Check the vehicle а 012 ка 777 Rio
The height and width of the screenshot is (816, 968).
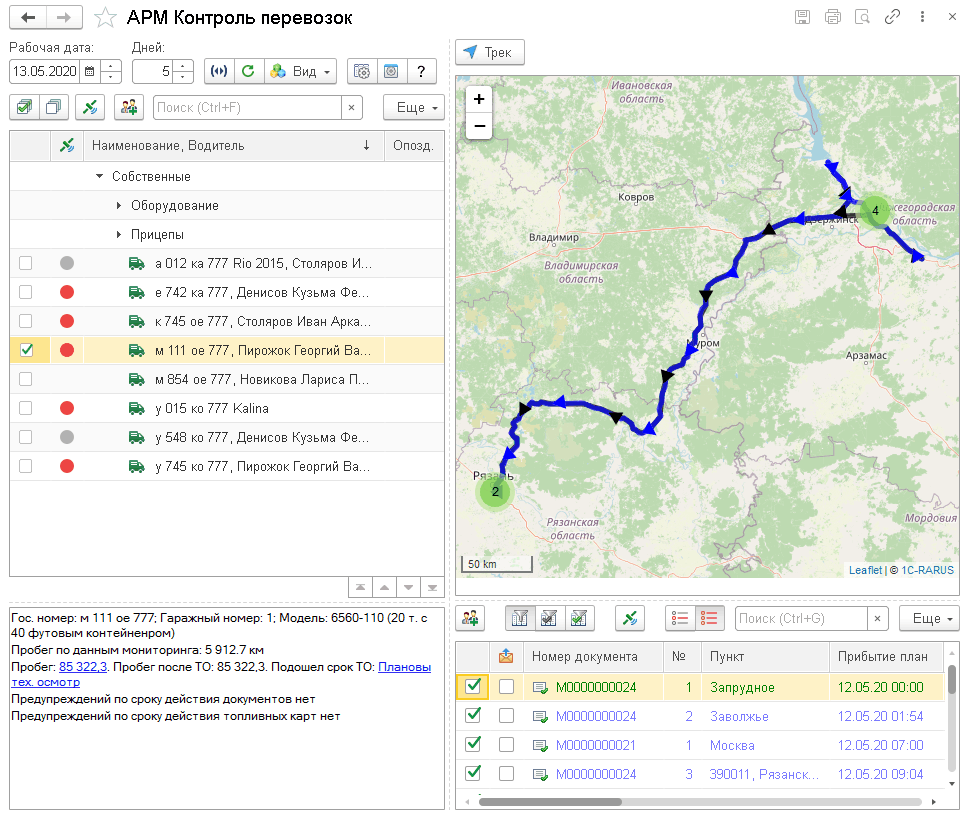[x=25, y=264]
